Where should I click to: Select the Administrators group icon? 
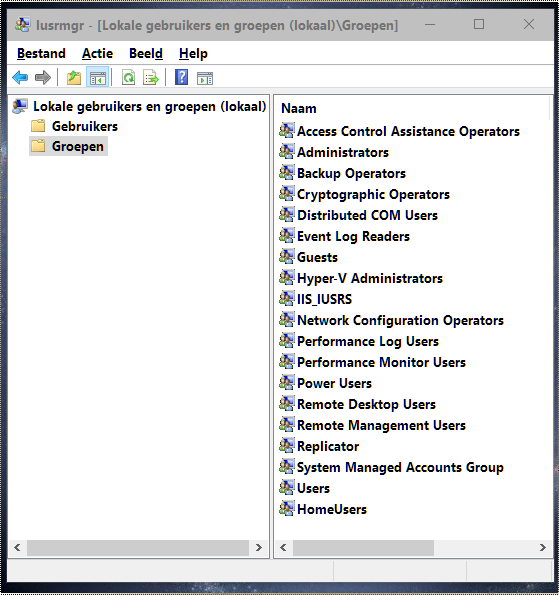pyautogui.click(x=287, y=152)
